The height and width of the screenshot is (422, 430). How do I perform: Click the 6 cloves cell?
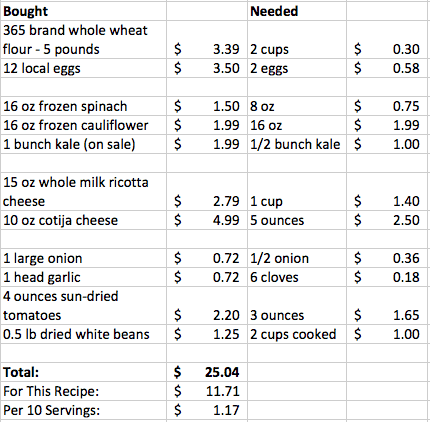297,277
